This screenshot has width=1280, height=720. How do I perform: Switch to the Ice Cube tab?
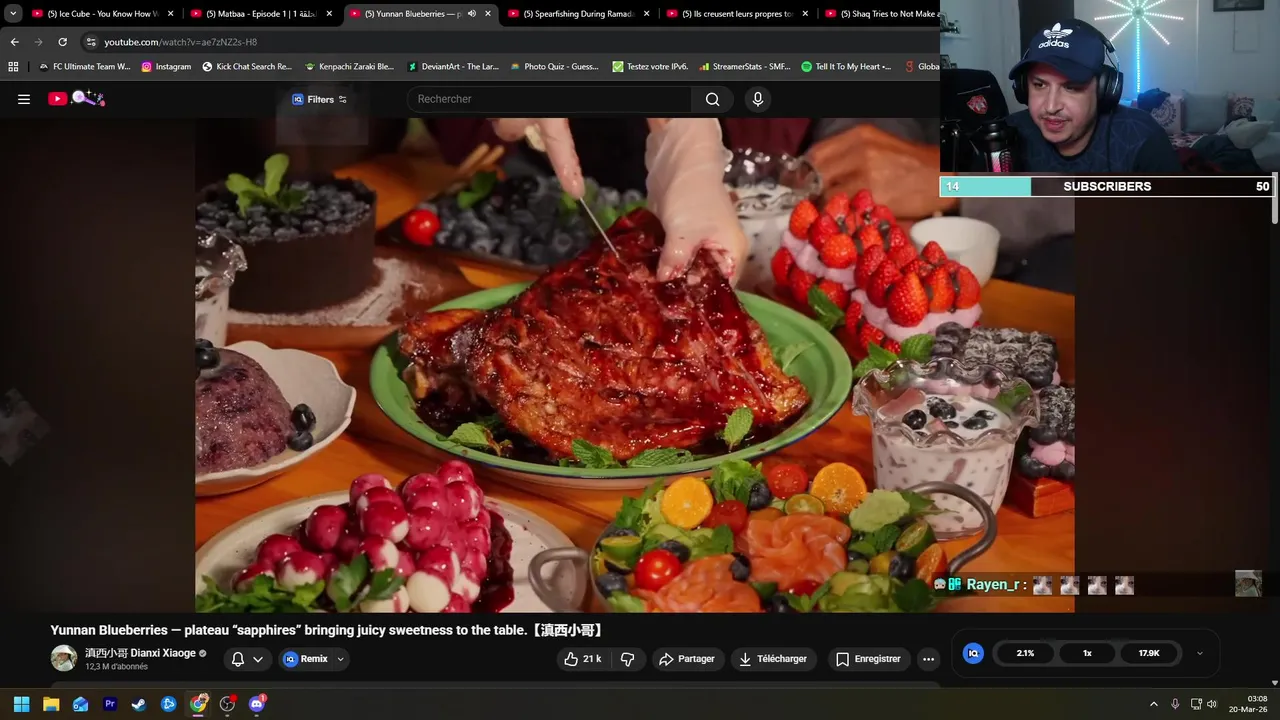tap(103, 14)
